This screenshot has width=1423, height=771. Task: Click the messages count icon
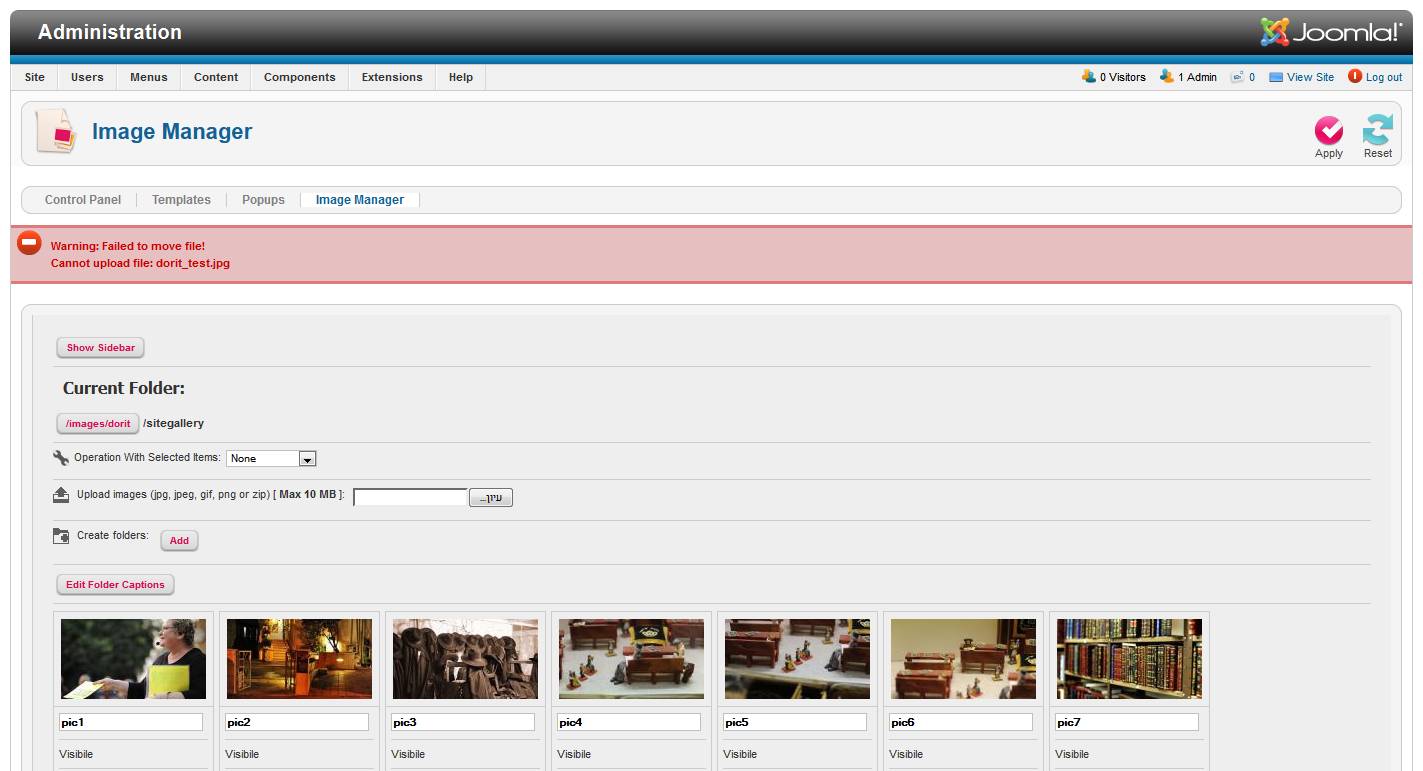tap(1237, 77)
